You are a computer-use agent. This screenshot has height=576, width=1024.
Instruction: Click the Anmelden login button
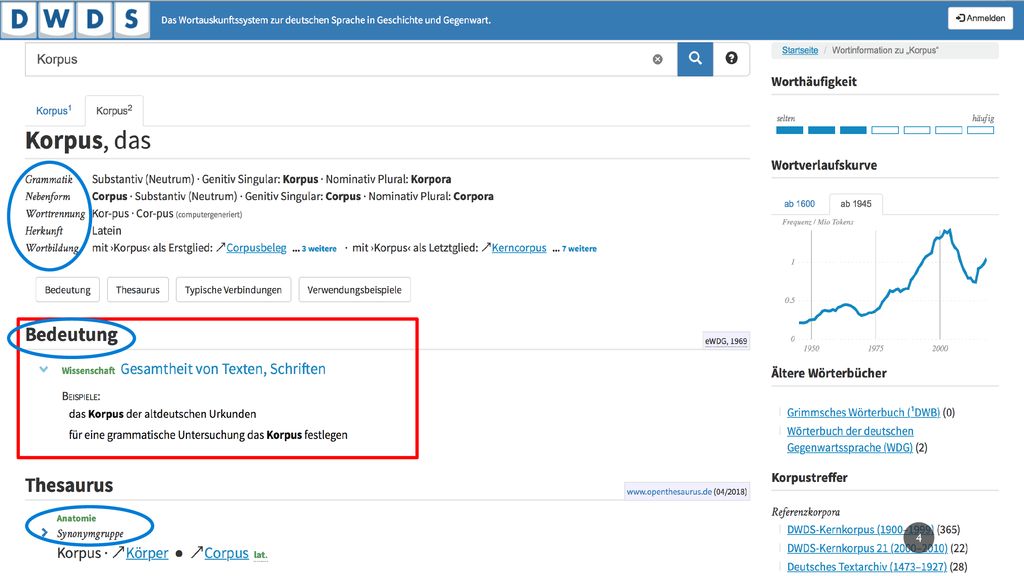coord(980,18)
